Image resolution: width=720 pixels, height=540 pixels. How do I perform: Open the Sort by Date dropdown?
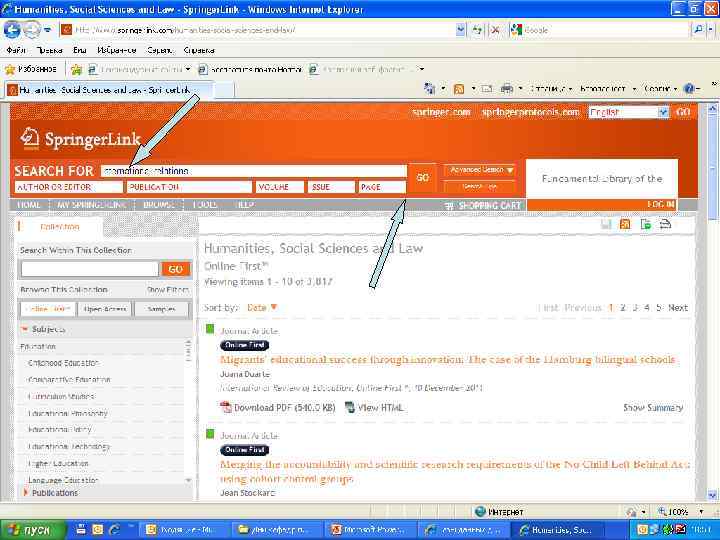click(262, 308)
